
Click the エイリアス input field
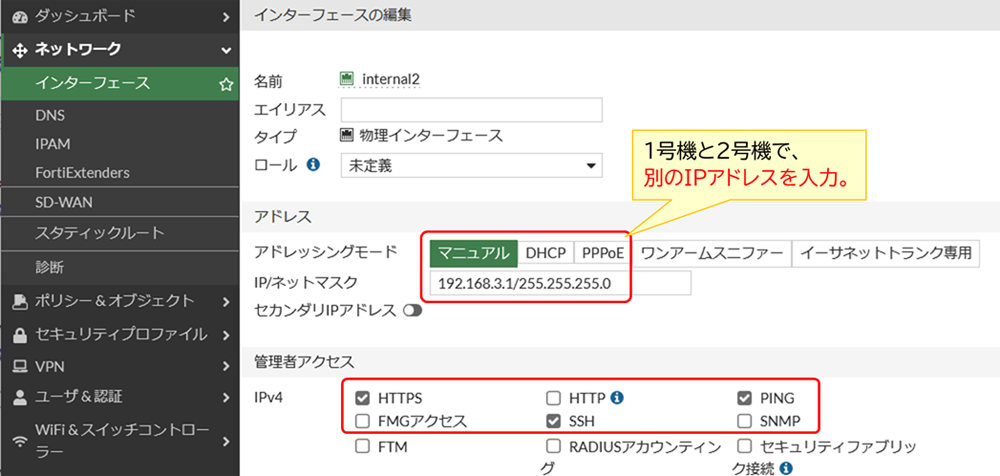point(471,110)
